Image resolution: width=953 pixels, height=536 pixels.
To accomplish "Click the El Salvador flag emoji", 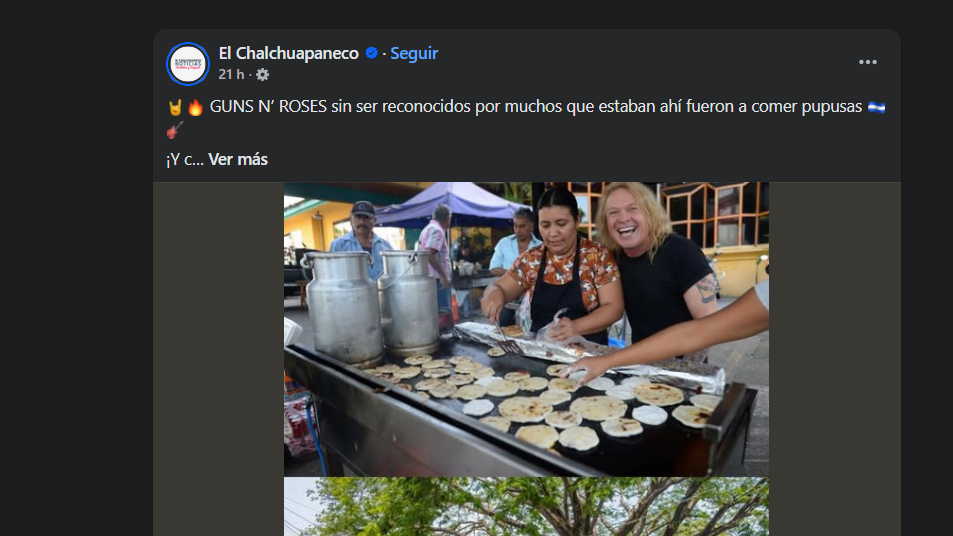I will (876, 107).
